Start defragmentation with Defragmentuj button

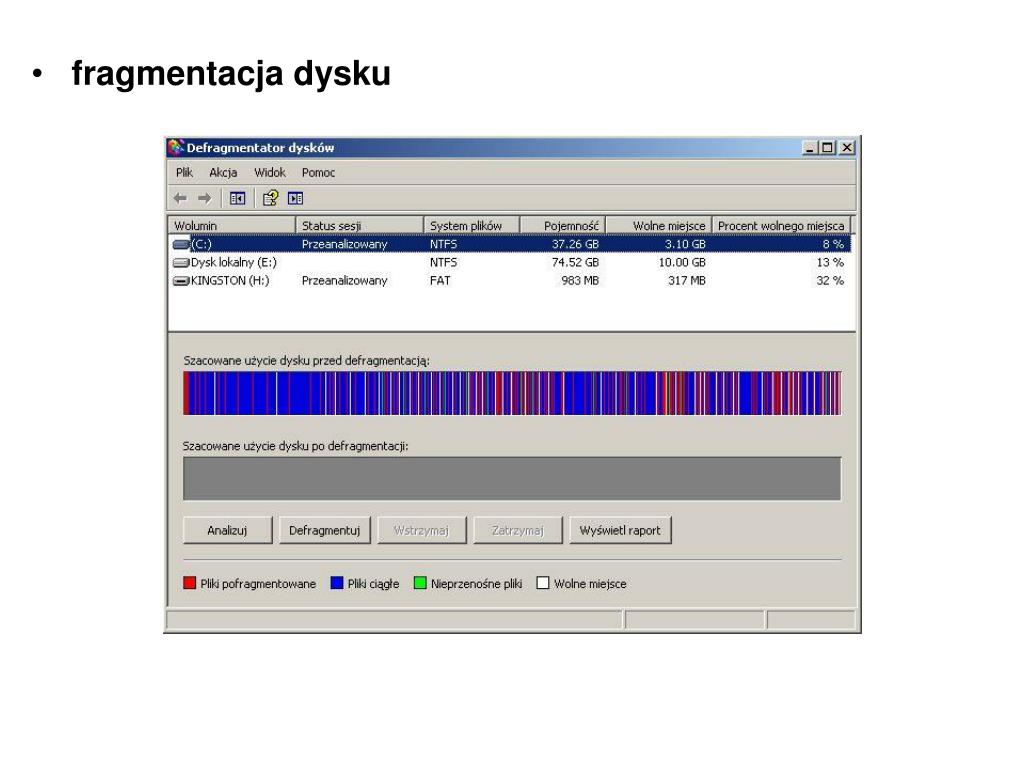tap(325, 530)
